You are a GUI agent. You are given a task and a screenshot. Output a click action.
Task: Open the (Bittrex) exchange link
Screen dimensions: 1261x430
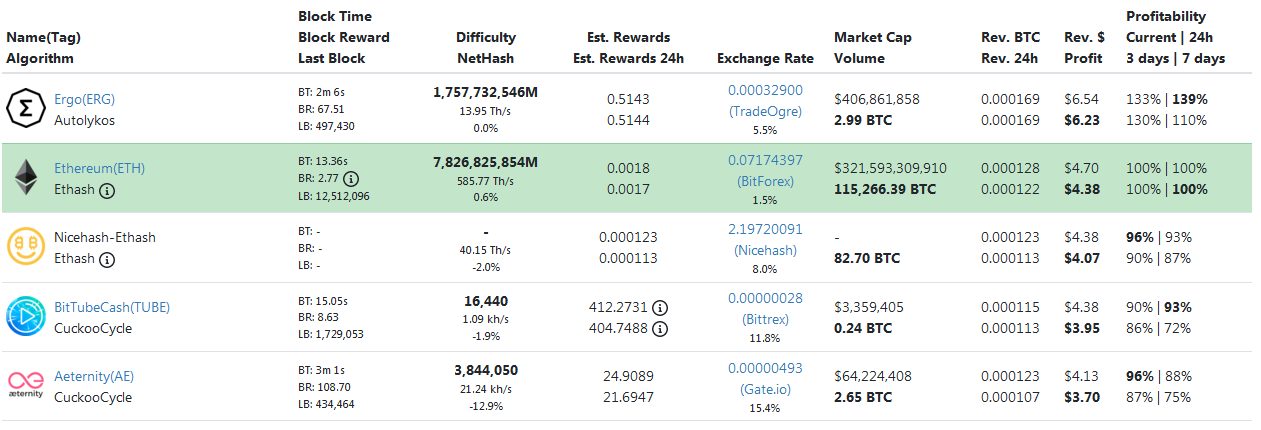(765, 319)
